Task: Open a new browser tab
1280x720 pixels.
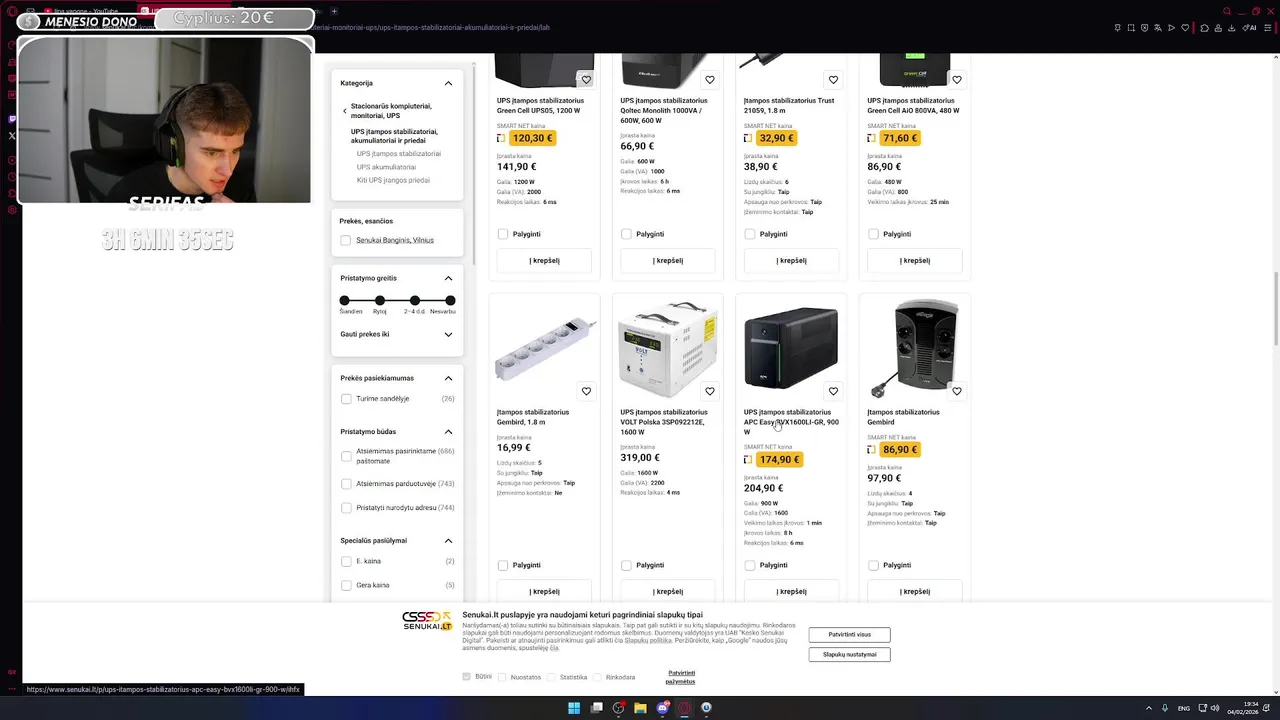Action: tap(334, 11)
